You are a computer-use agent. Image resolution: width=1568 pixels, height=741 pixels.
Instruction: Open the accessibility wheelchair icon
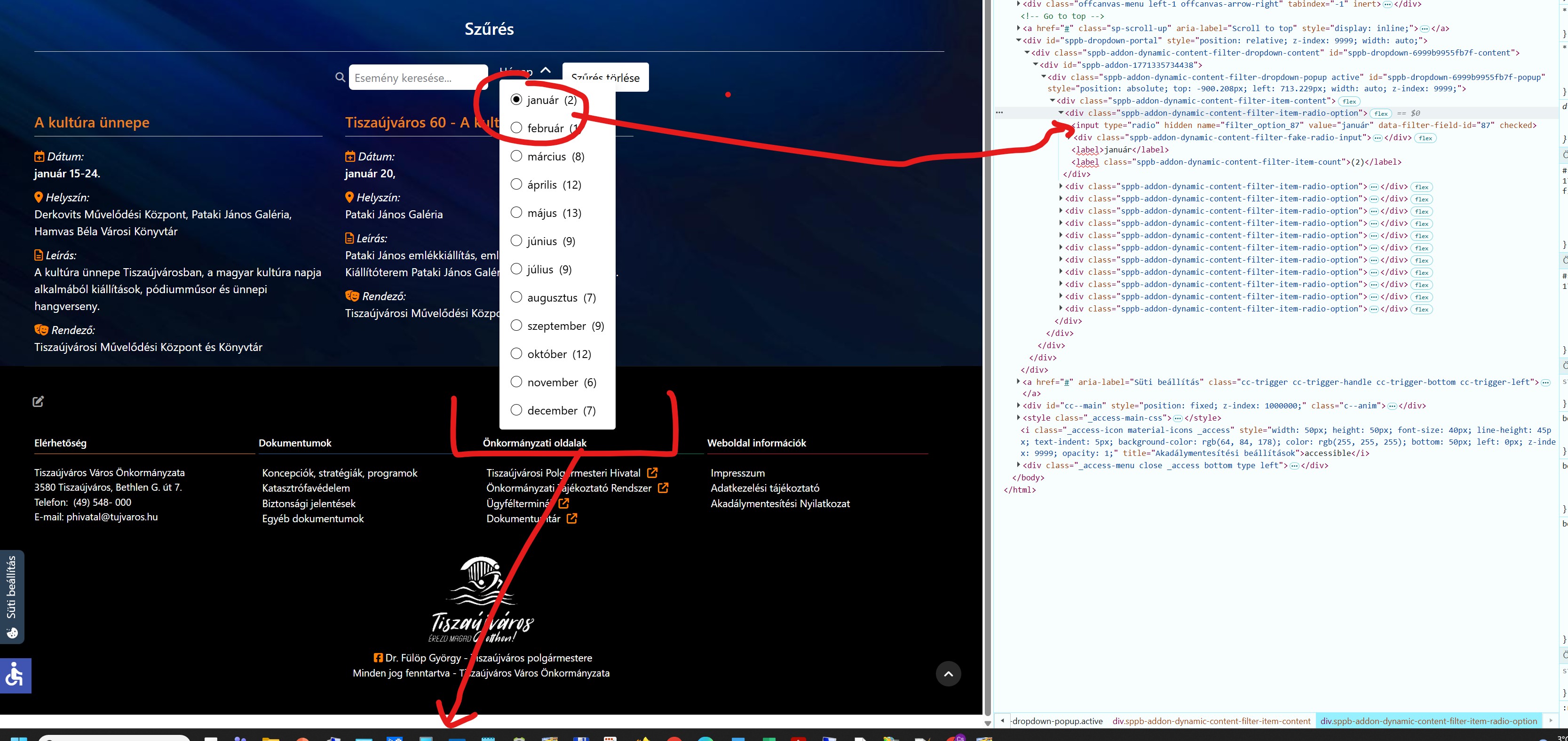[15, 675]
